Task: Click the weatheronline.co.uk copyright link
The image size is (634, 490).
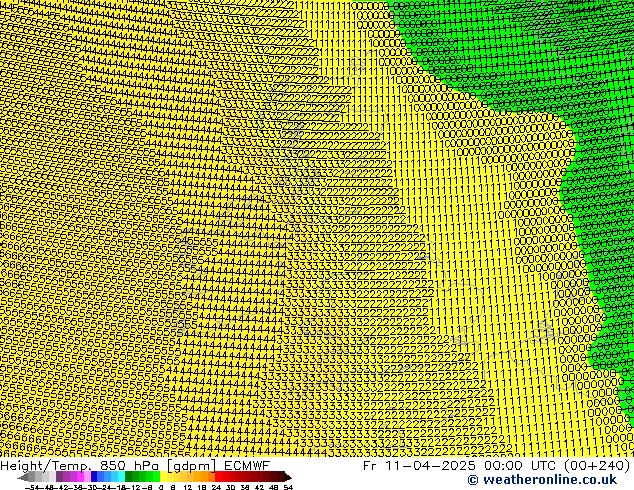Action: coord(542,480)
